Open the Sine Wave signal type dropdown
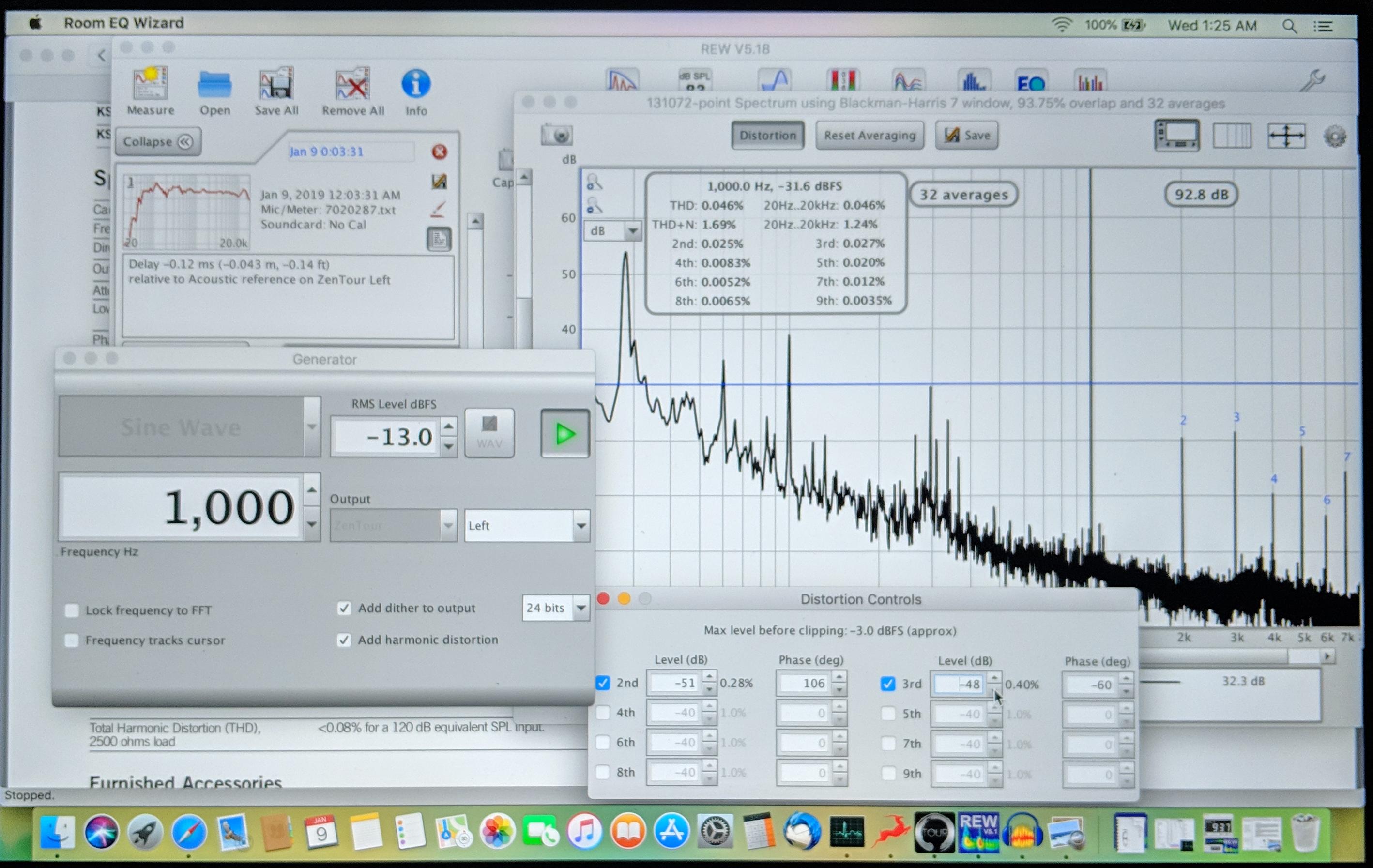Image resolution: width=1373 pixels, height=868 pixels. [190, 426]
